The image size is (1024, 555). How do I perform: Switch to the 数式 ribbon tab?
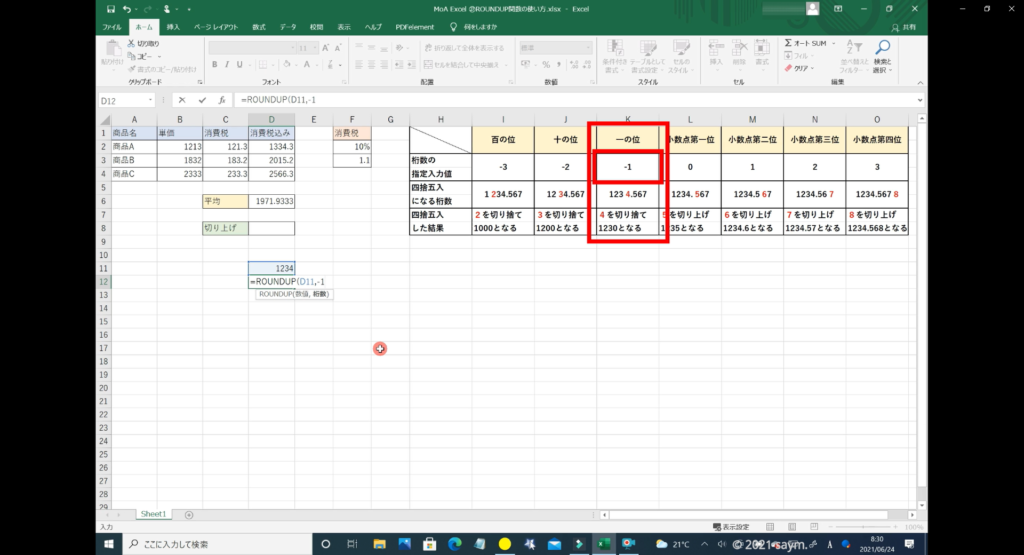259,26
